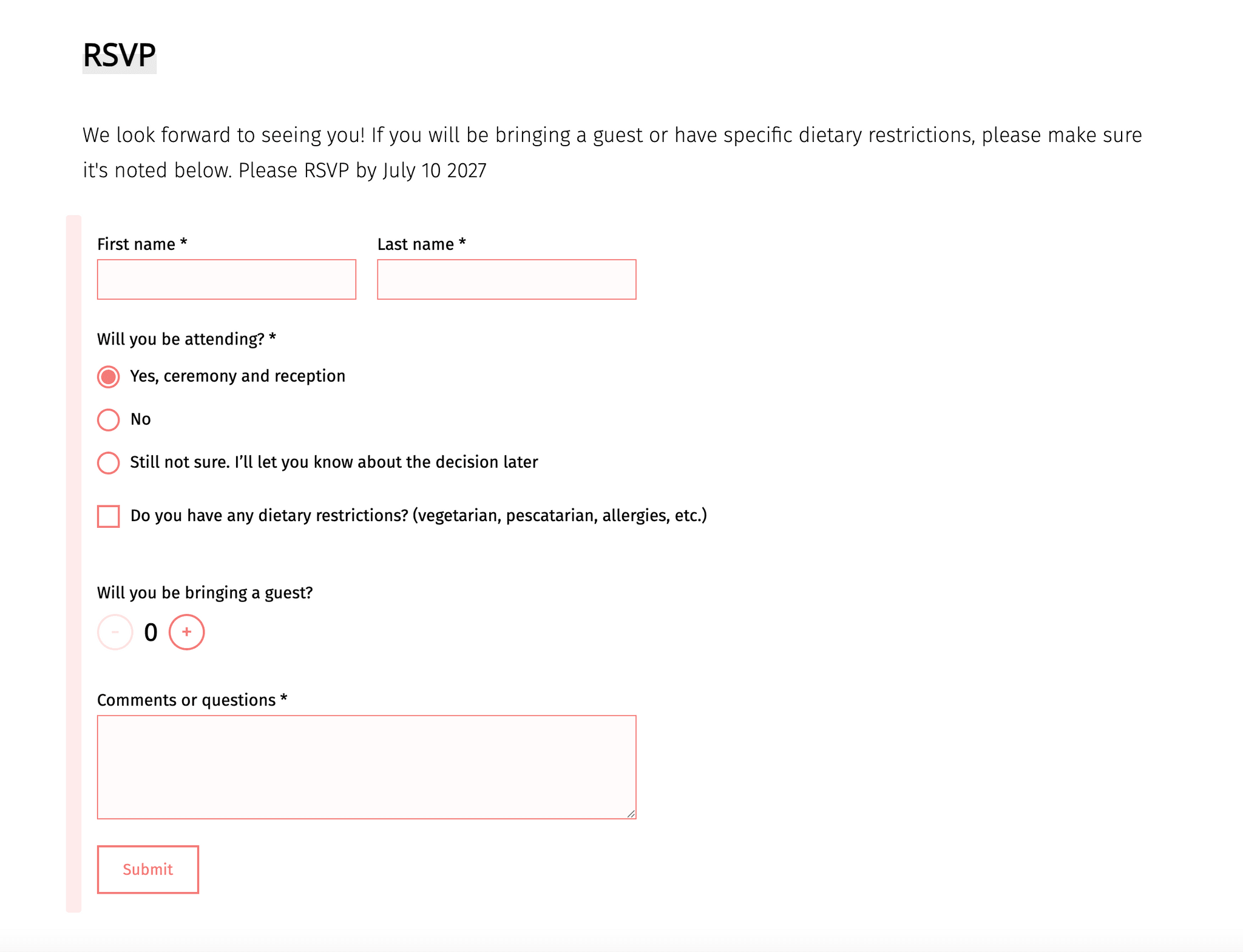Click the First name input field
The image size is (1243, 952).
(226, 280)
